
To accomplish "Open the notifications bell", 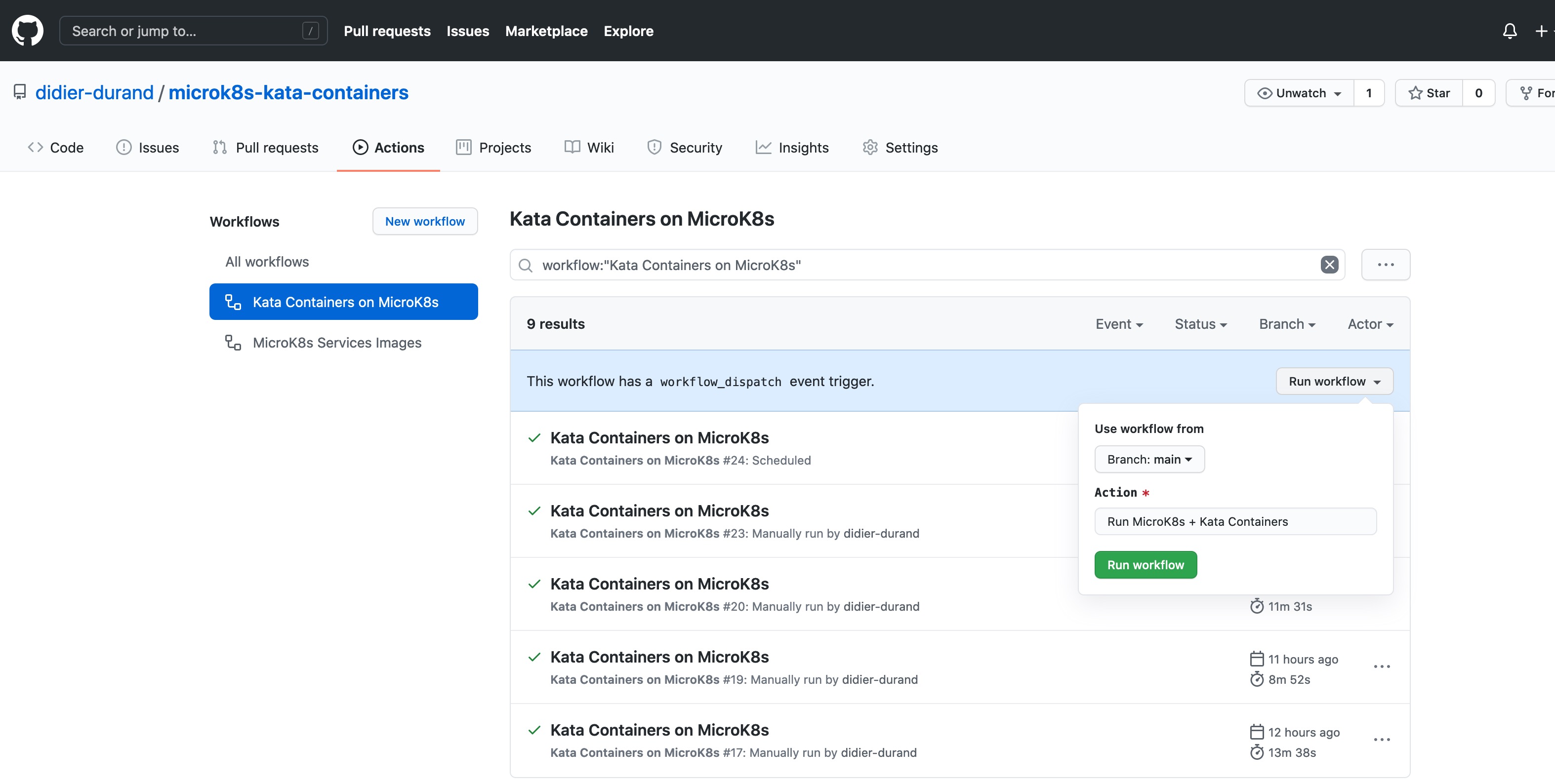I will tap(1510, 31).
